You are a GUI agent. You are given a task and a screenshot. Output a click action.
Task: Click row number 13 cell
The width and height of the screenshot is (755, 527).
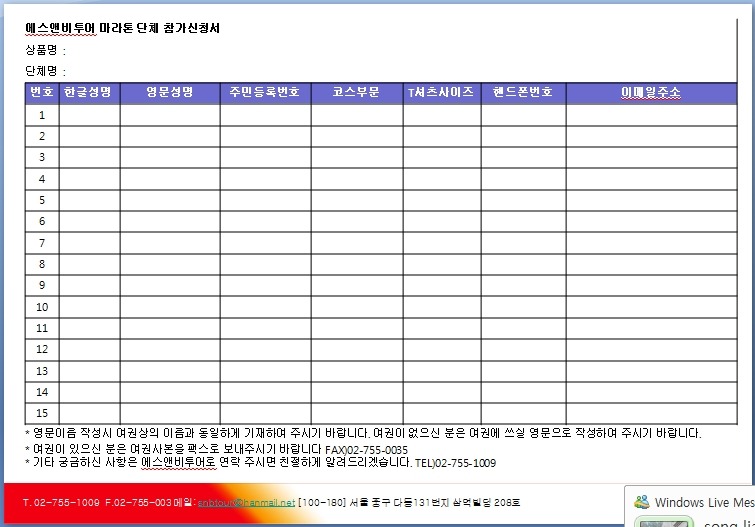pyautogui.click(x=42, y=371)
